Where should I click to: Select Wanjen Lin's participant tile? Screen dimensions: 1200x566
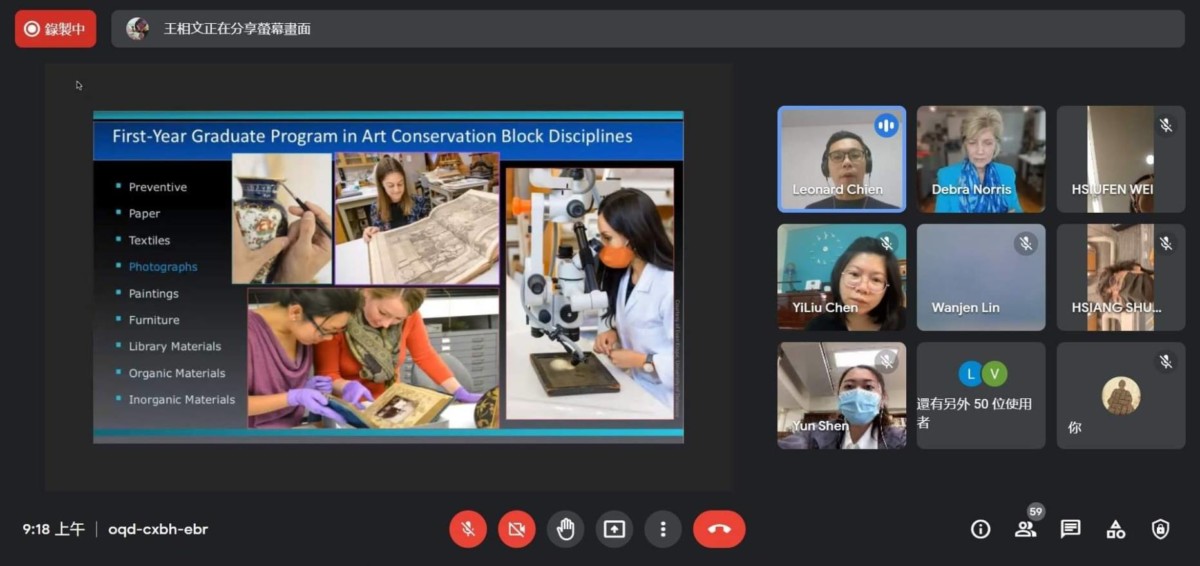point(981,277)
